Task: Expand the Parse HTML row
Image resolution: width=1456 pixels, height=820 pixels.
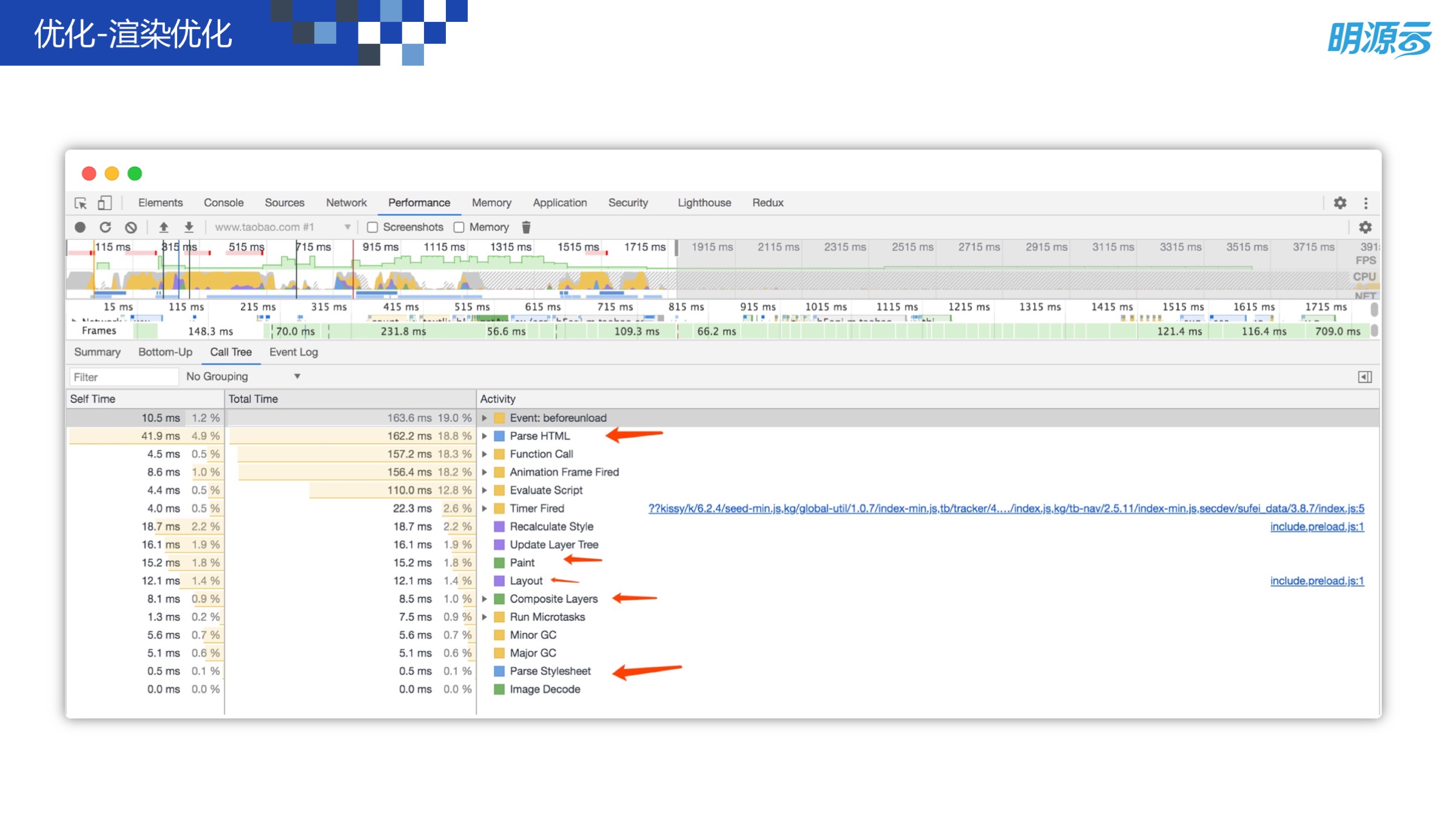Action: coord(485,436)
